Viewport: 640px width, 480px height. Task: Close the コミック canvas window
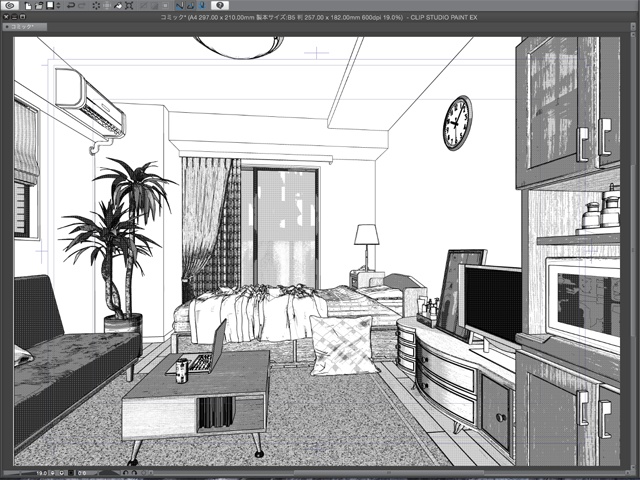click(x=6, y=17)
